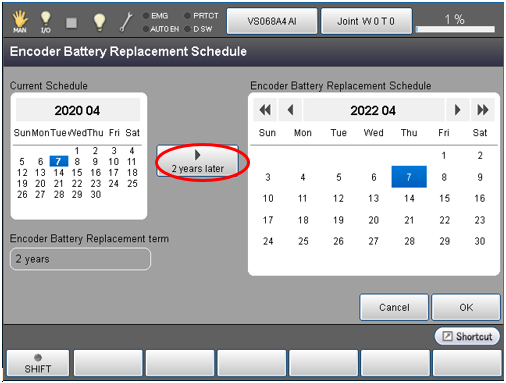Check the EMG status indicator

coord(156,16)
